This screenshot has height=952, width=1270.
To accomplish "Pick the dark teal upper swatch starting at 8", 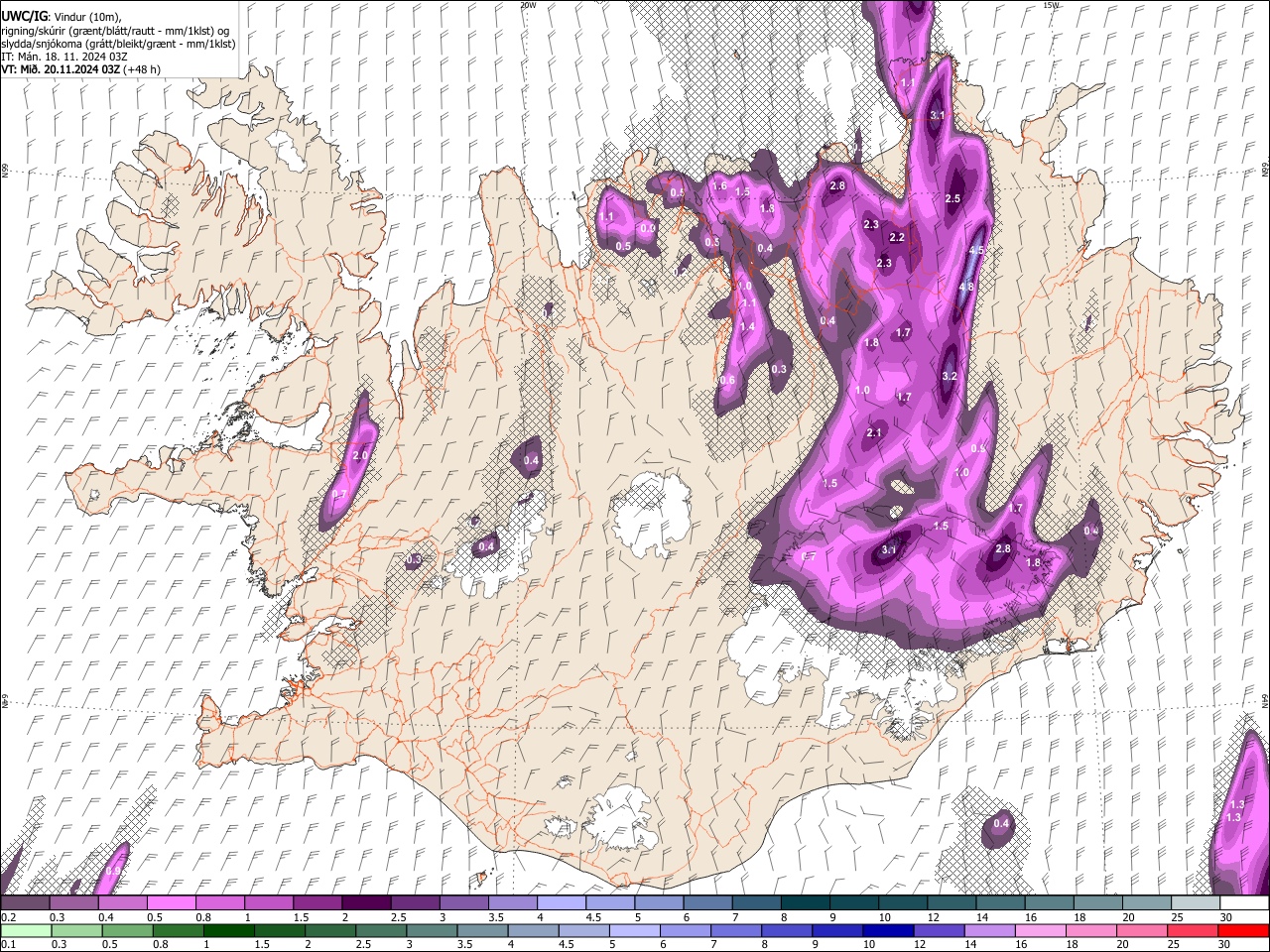I will point(805,902).
